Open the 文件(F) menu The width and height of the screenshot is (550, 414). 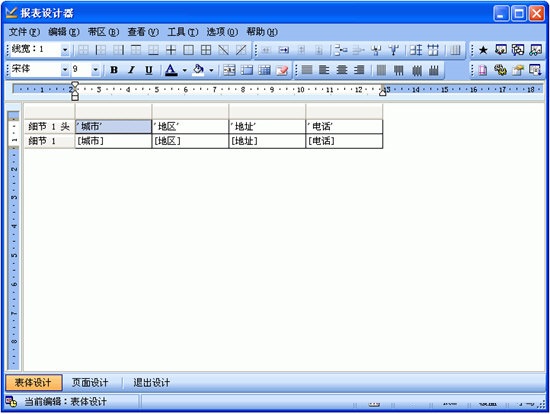(x=24, y=32)
